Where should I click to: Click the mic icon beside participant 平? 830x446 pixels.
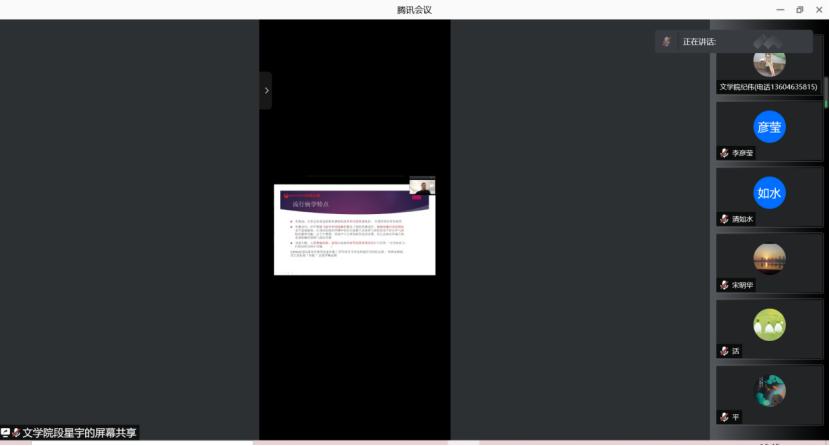click(724, 417)
